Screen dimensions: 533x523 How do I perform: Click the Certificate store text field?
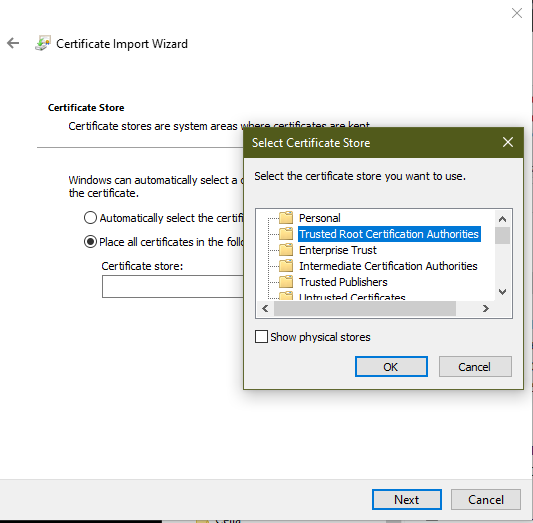pos(173,286)
